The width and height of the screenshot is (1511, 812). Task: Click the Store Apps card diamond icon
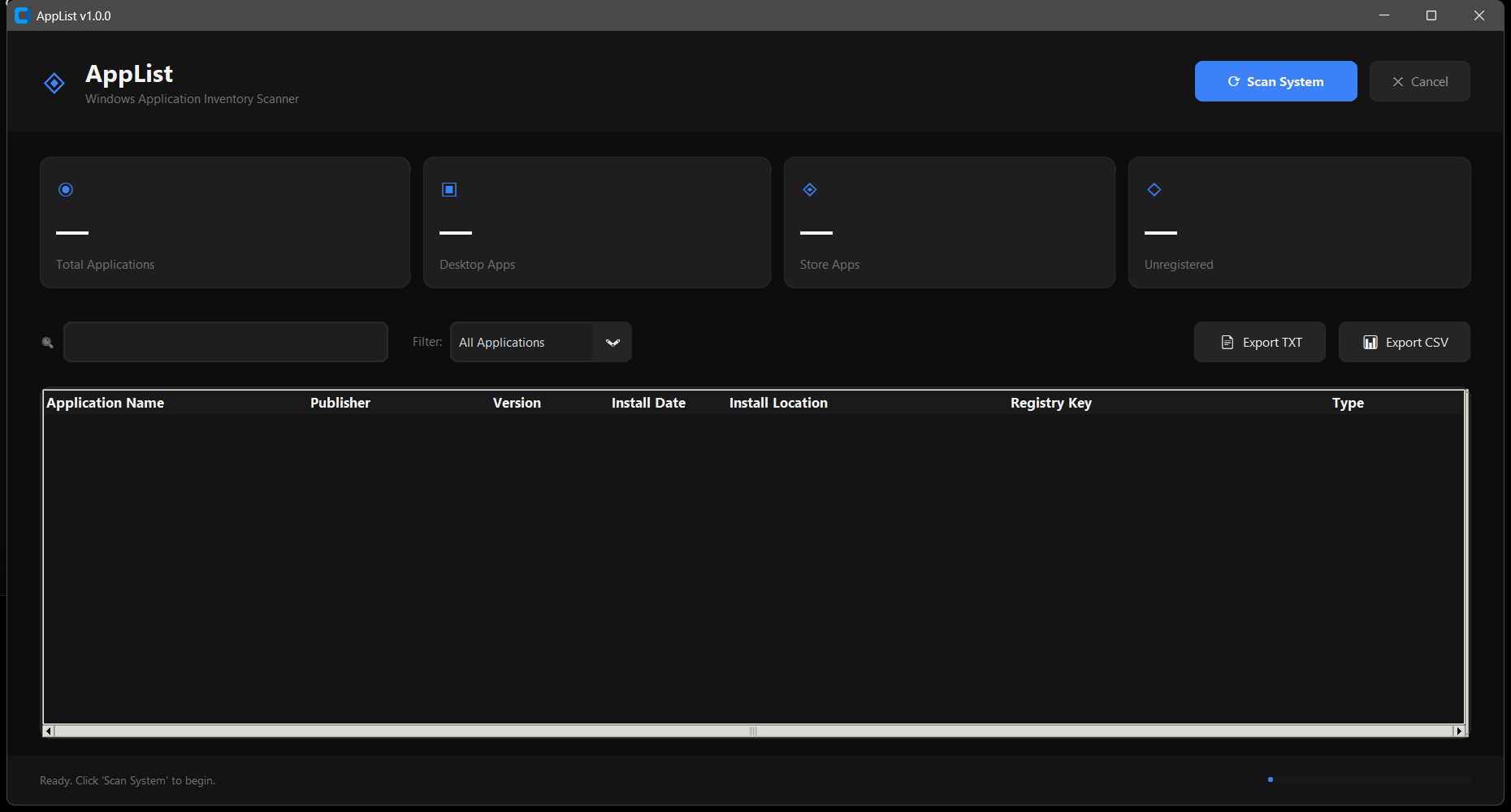pos(809,189)
